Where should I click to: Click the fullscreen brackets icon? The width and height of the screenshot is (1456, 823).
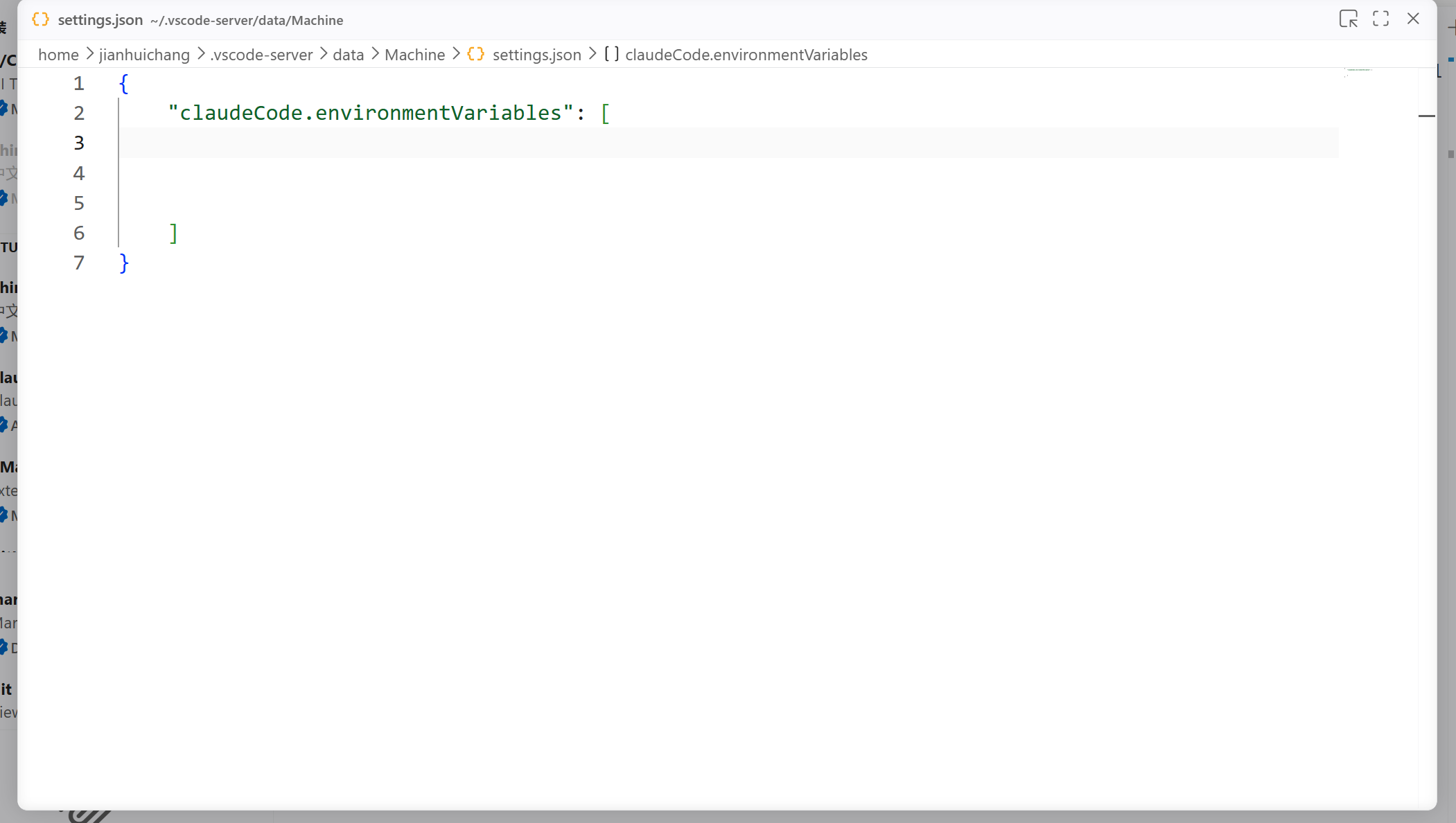1380,19
